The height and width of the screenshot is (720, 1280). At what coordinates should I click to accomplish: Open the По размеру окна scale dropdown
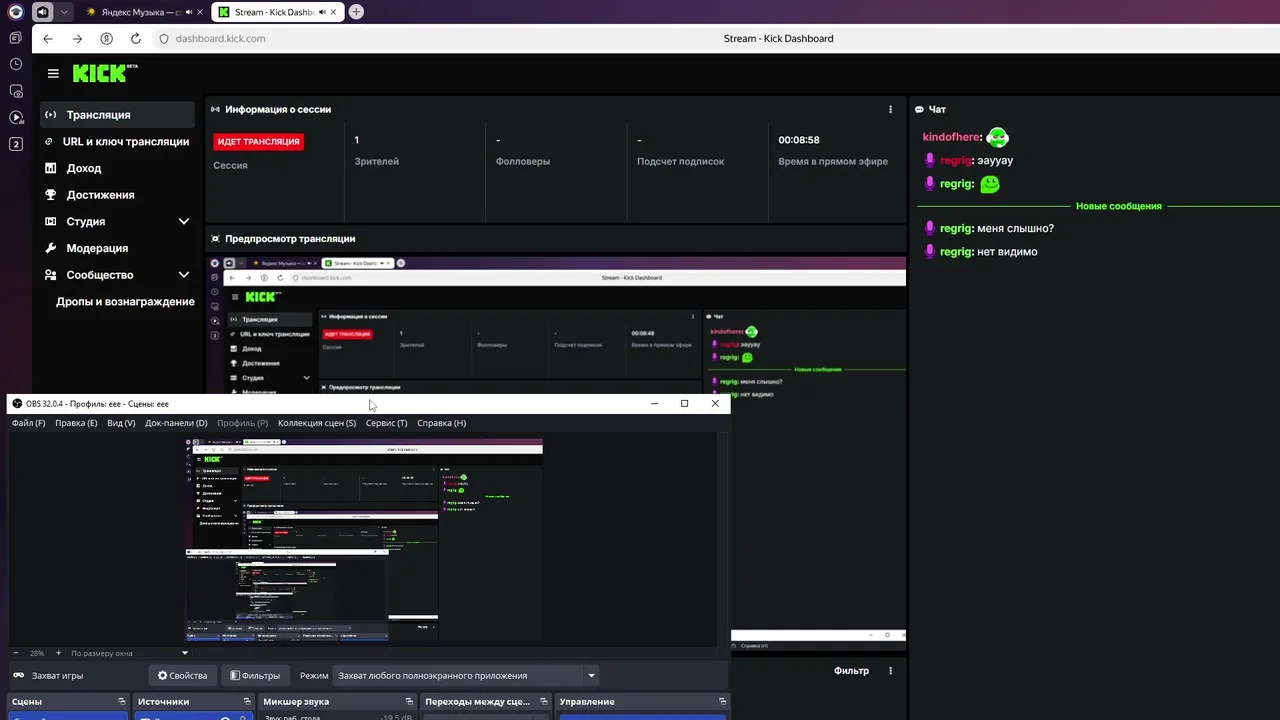(x=128, y=653)
